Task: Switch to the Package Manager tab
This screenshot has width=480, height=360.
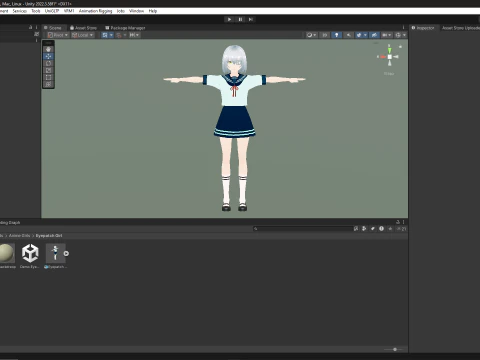Action: [x=125, y=28]
